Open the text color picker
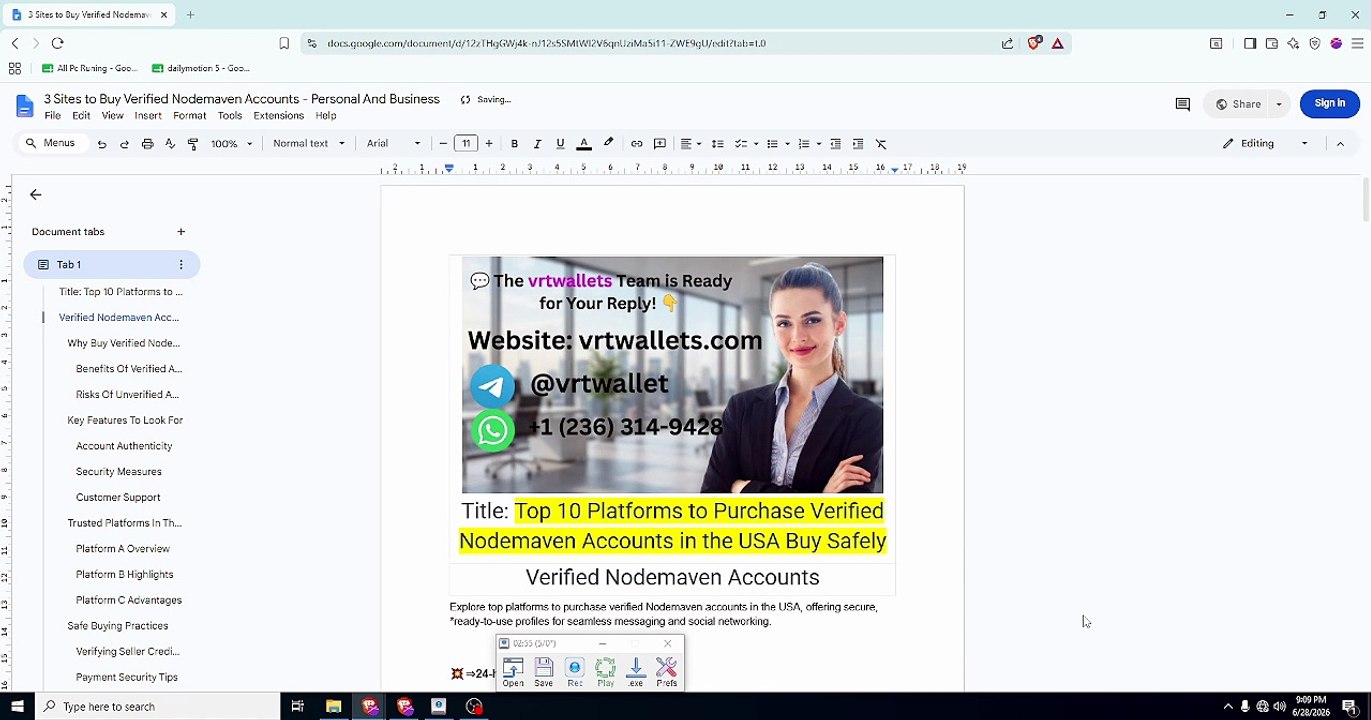Screen dimensions: 1371x720 (584, 144)
